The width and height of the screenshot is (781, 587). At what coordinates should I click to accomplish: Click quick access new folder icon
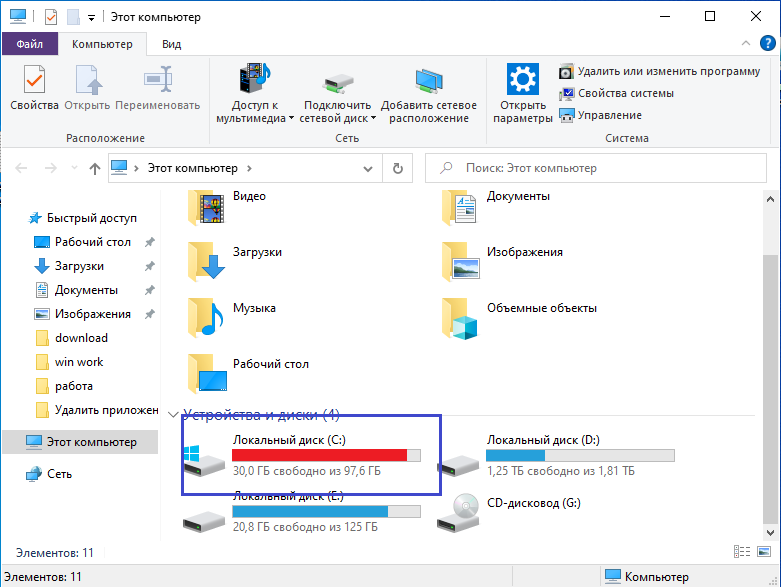73,17
